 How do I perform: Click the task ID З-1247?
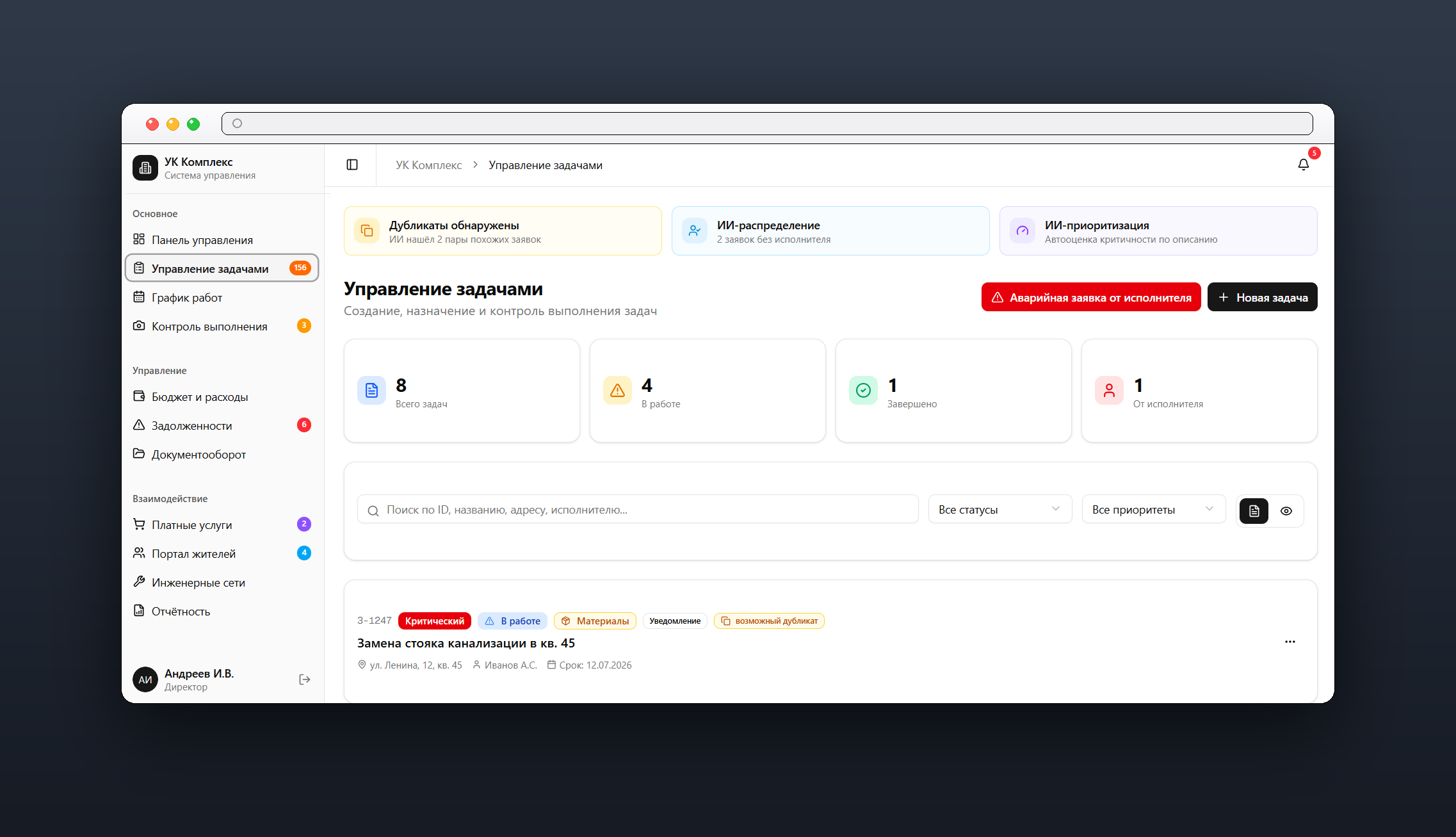374,621
